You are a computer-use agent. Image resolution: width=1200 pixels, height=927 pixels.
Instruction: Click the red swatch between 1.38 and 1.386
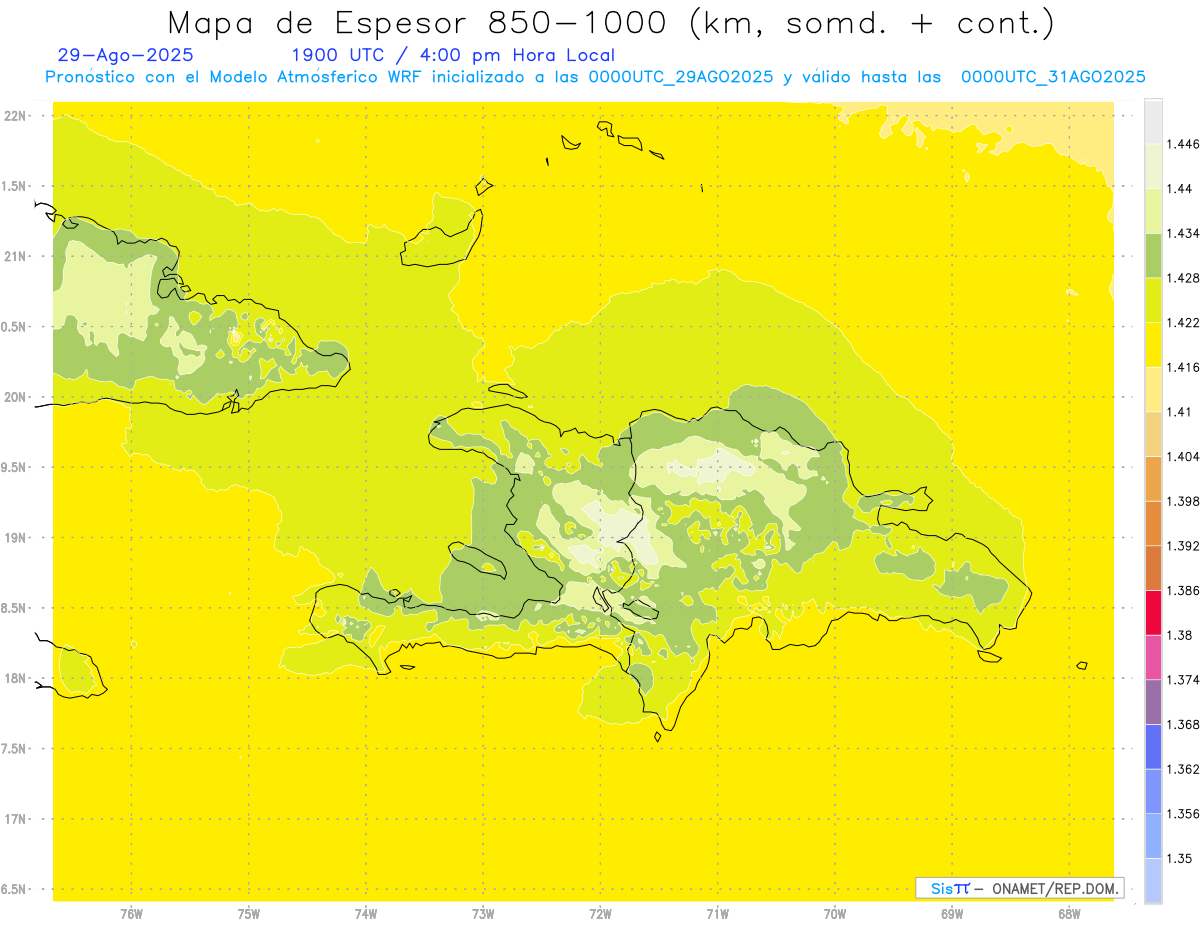1153,612
